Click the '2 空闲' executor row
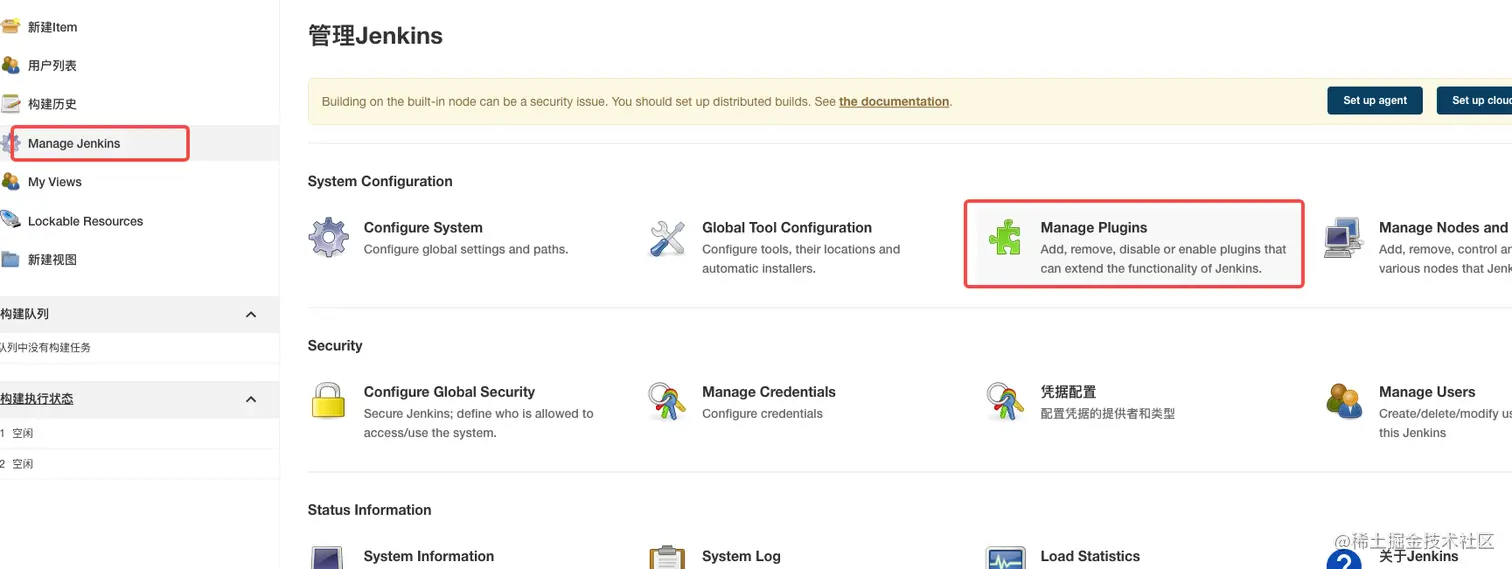1512x569 pixels. [139, 464]
